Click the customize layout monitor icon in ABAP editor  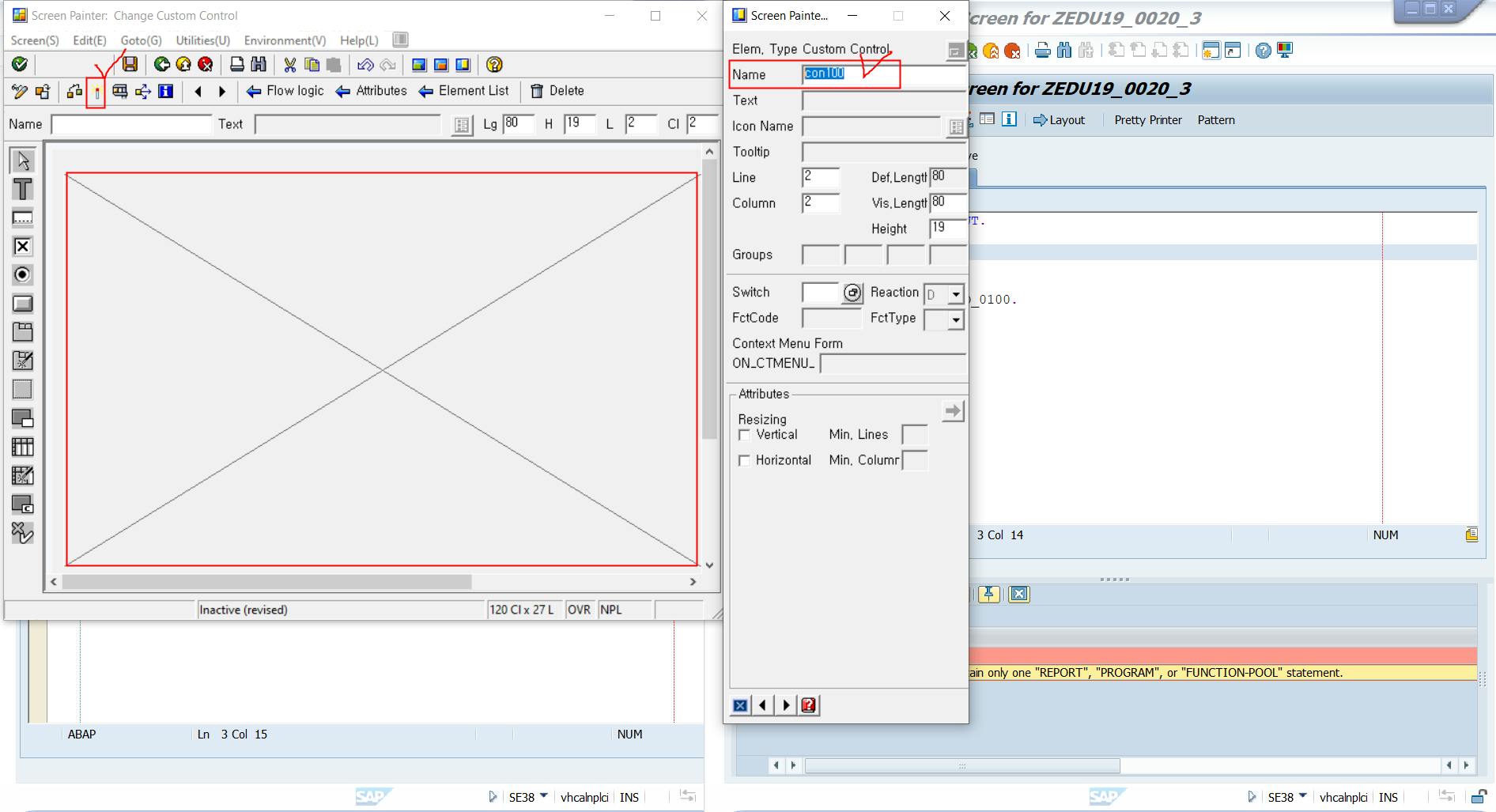coord(1285,50)
